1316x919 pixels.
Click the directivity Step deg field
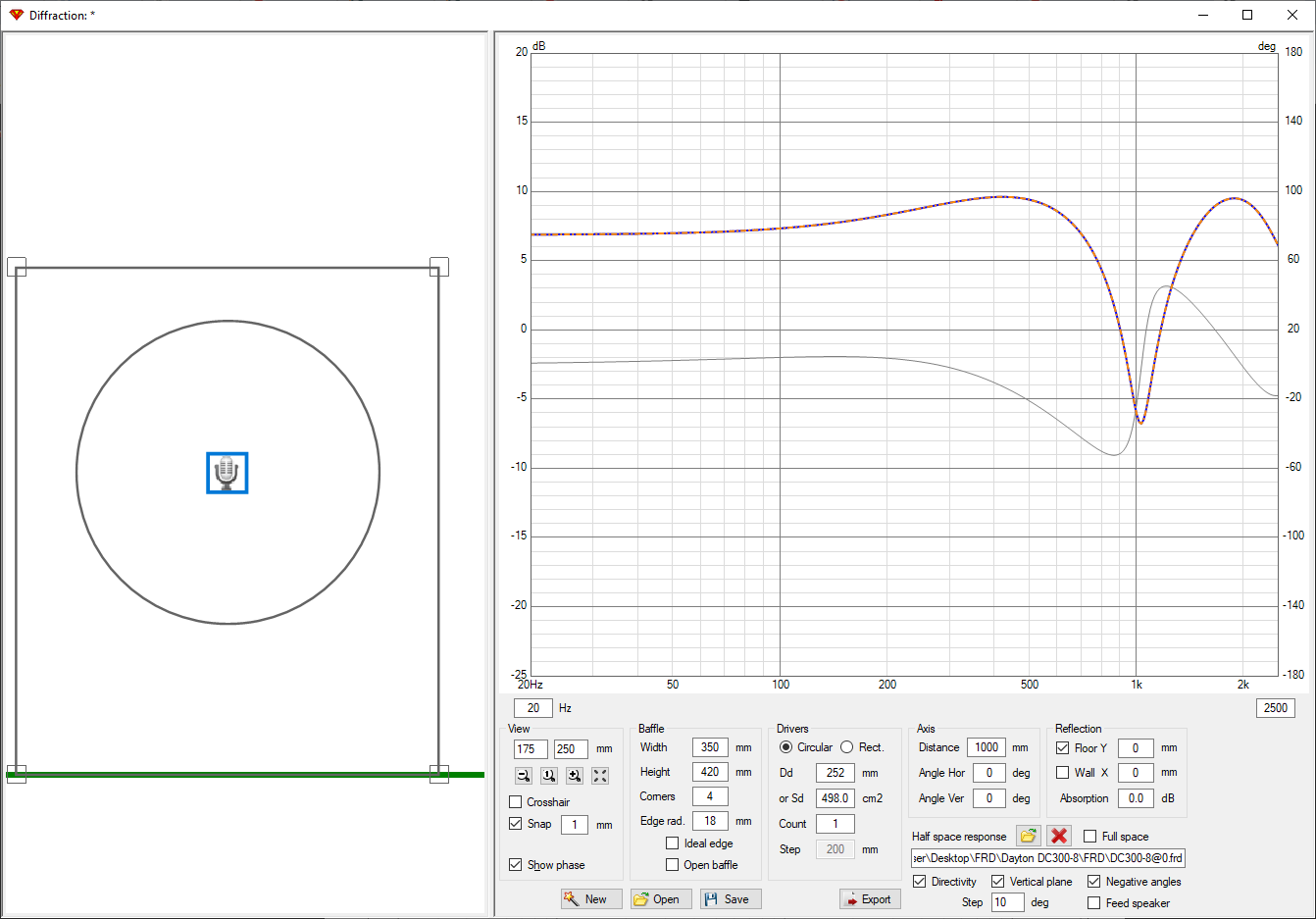pyautogui.click(x=1008, y=902)
